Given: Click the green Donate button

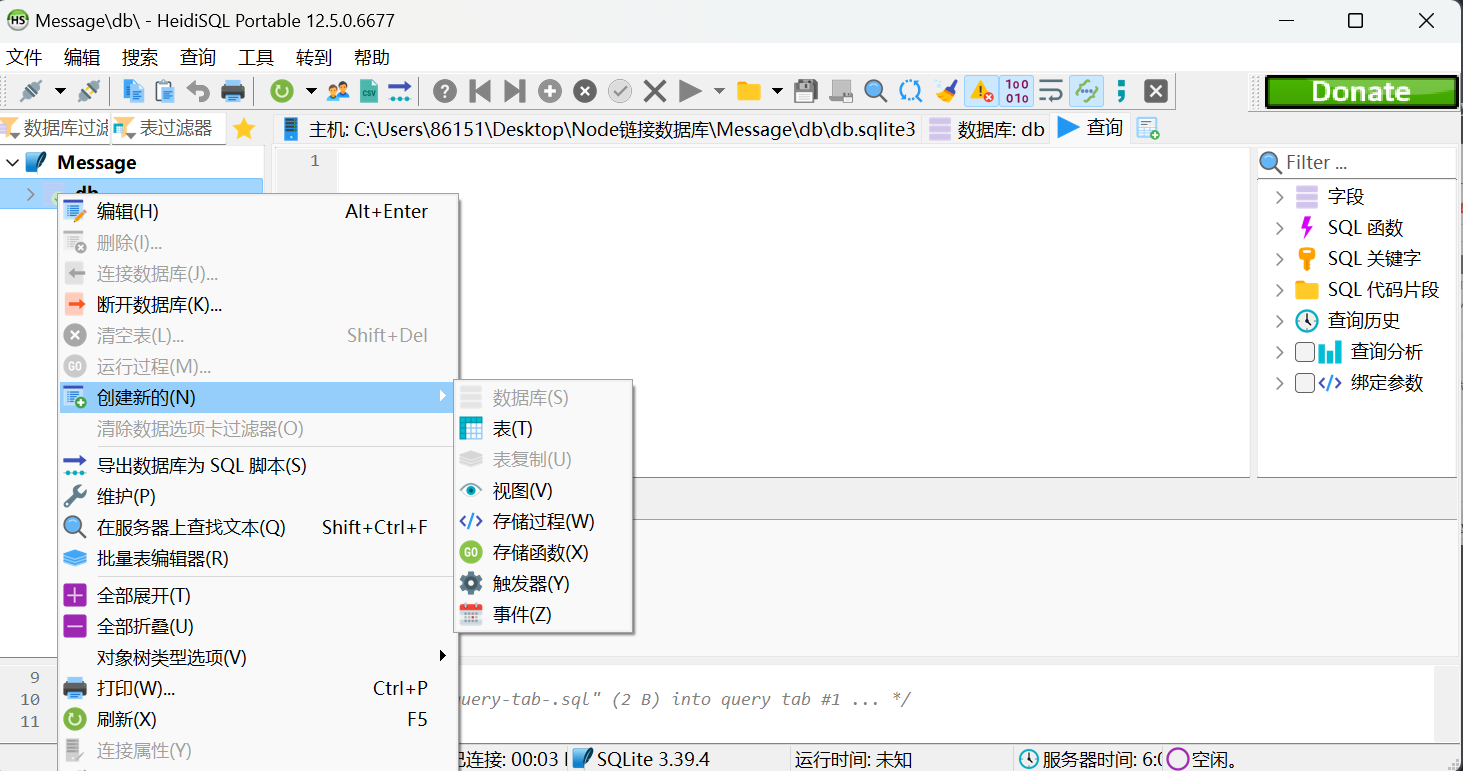Looking at the screenshot, I should tap(1361, 90).
